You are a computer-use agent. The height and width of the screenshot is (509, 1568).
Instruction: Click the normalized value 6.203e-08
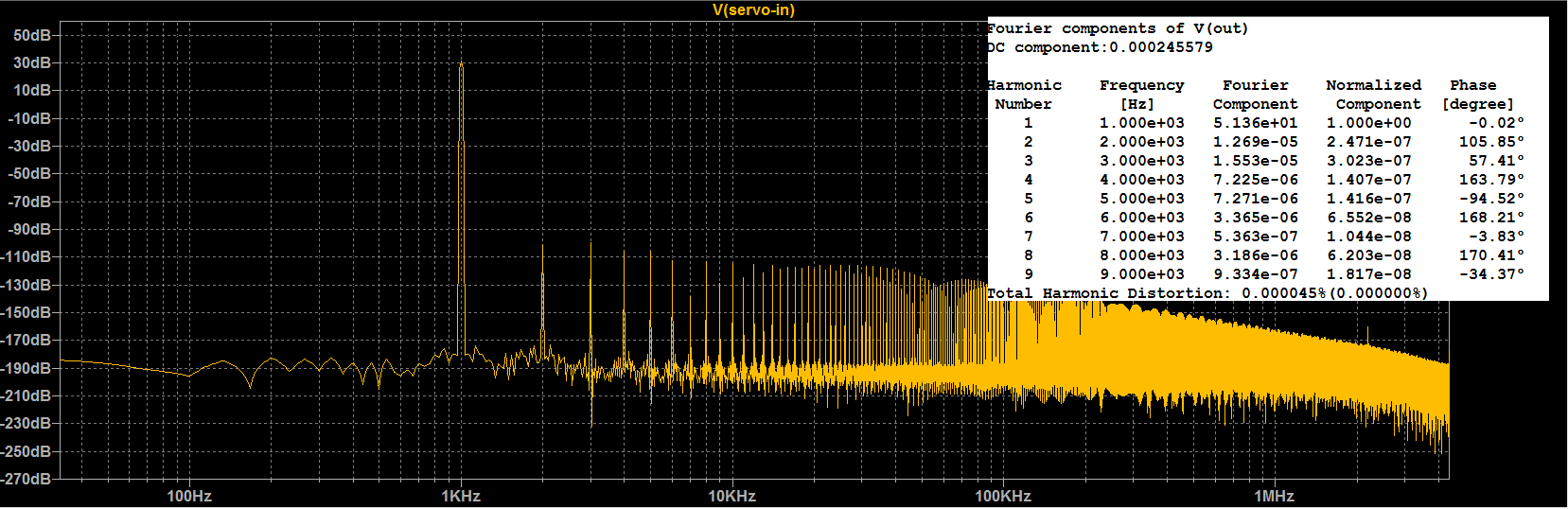pyautogui.click(x=1369, y=255)
